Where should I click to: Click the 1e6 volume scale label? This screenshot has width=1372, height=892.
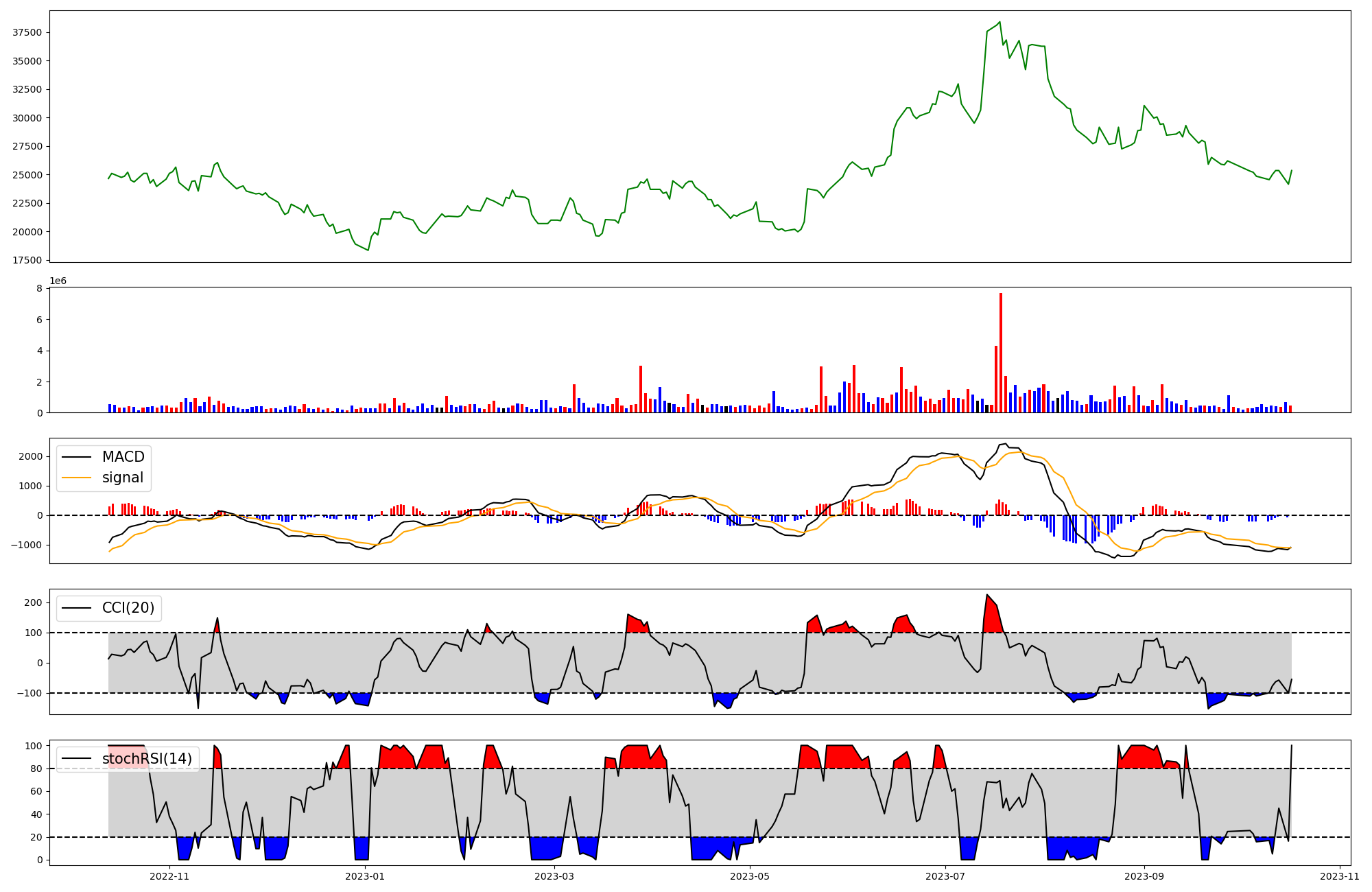tap(58, 281)
